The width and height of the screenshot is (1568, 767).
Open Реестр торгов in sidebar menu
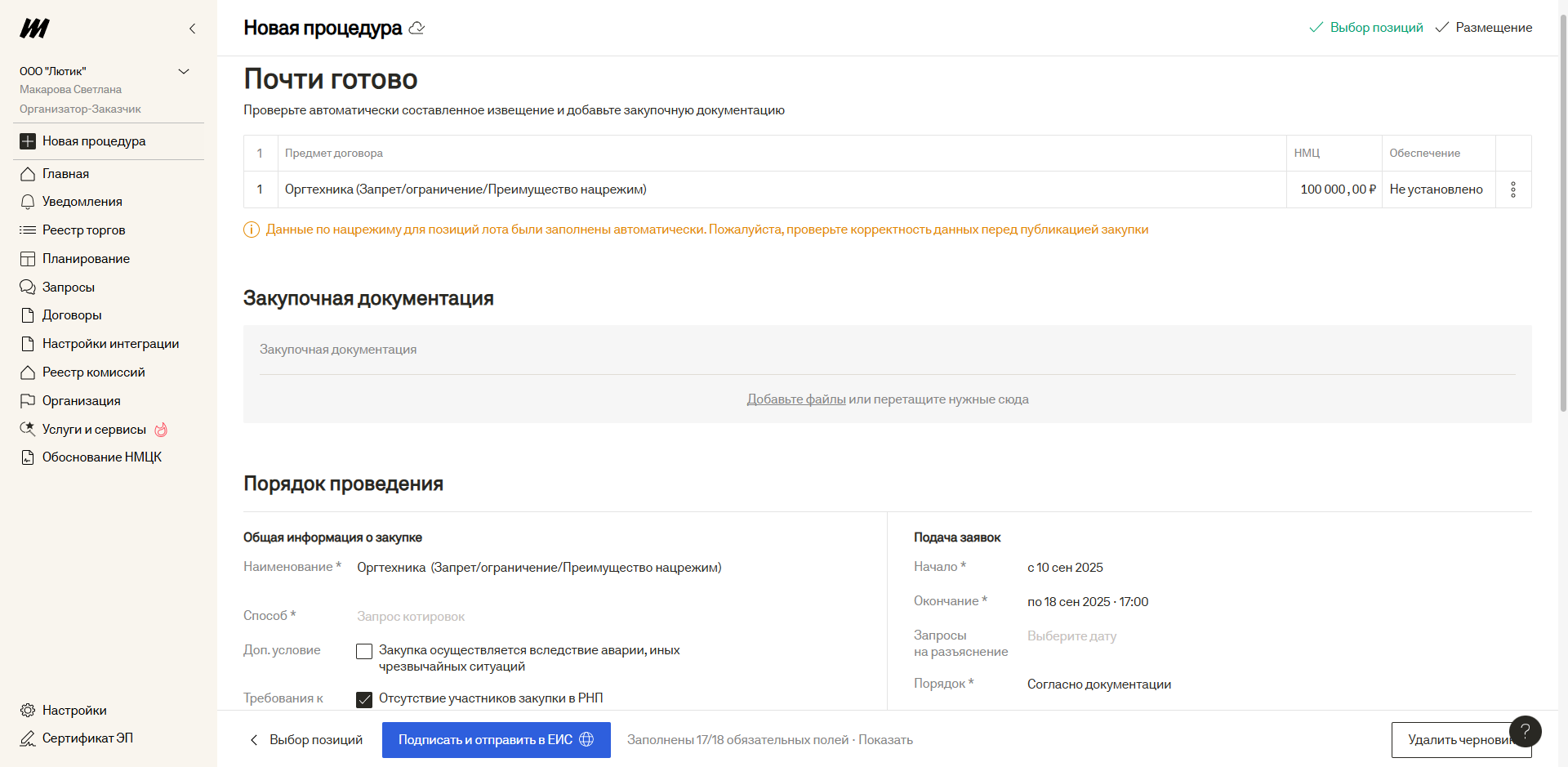(83, 230)
